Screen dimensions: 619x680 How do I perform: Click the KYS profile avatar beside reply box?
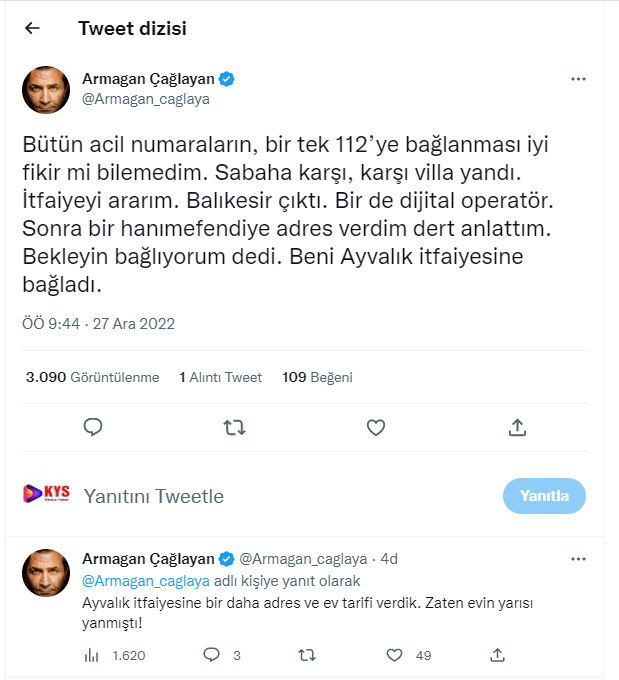[x=46, y=494]
